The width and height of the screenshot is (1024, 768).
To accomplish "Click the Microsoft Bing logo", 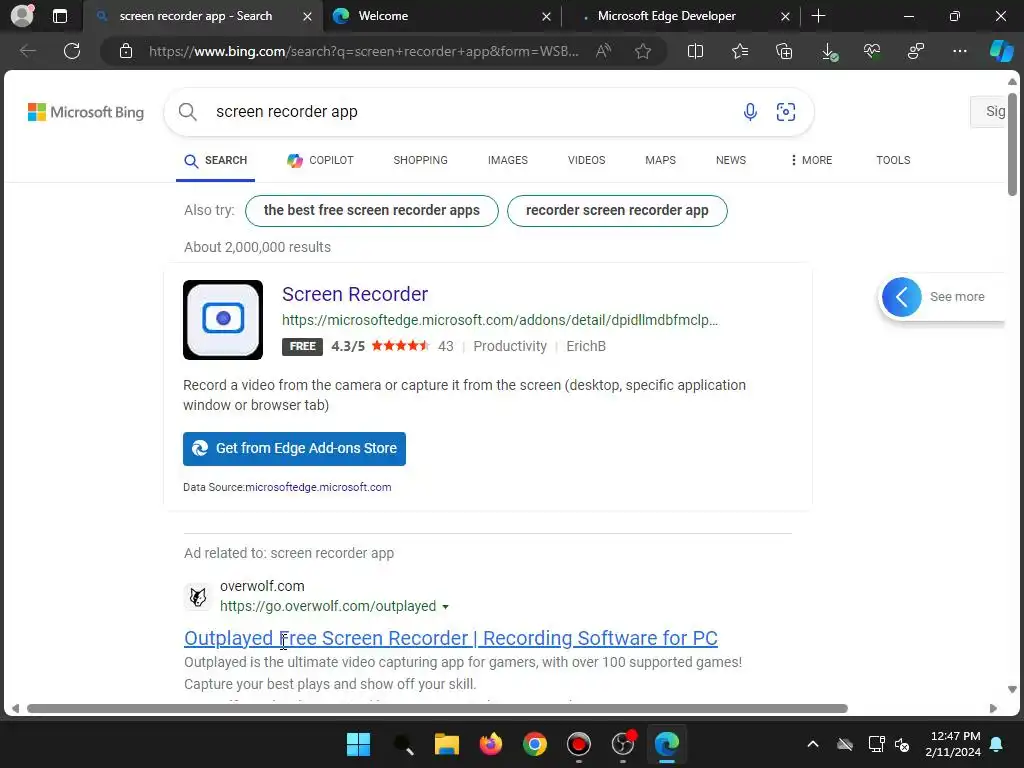I will pyautogui.click(x=86, y=112).
